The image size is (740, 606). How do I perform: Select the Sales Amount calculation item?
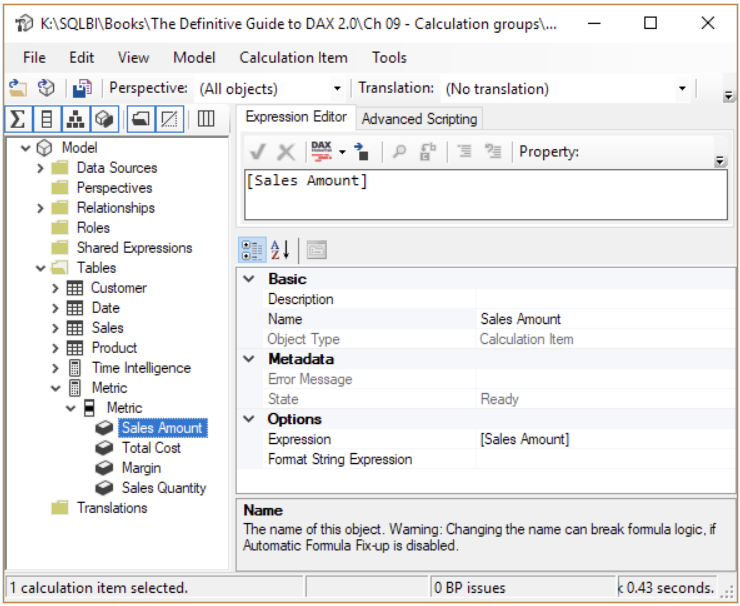162,428
